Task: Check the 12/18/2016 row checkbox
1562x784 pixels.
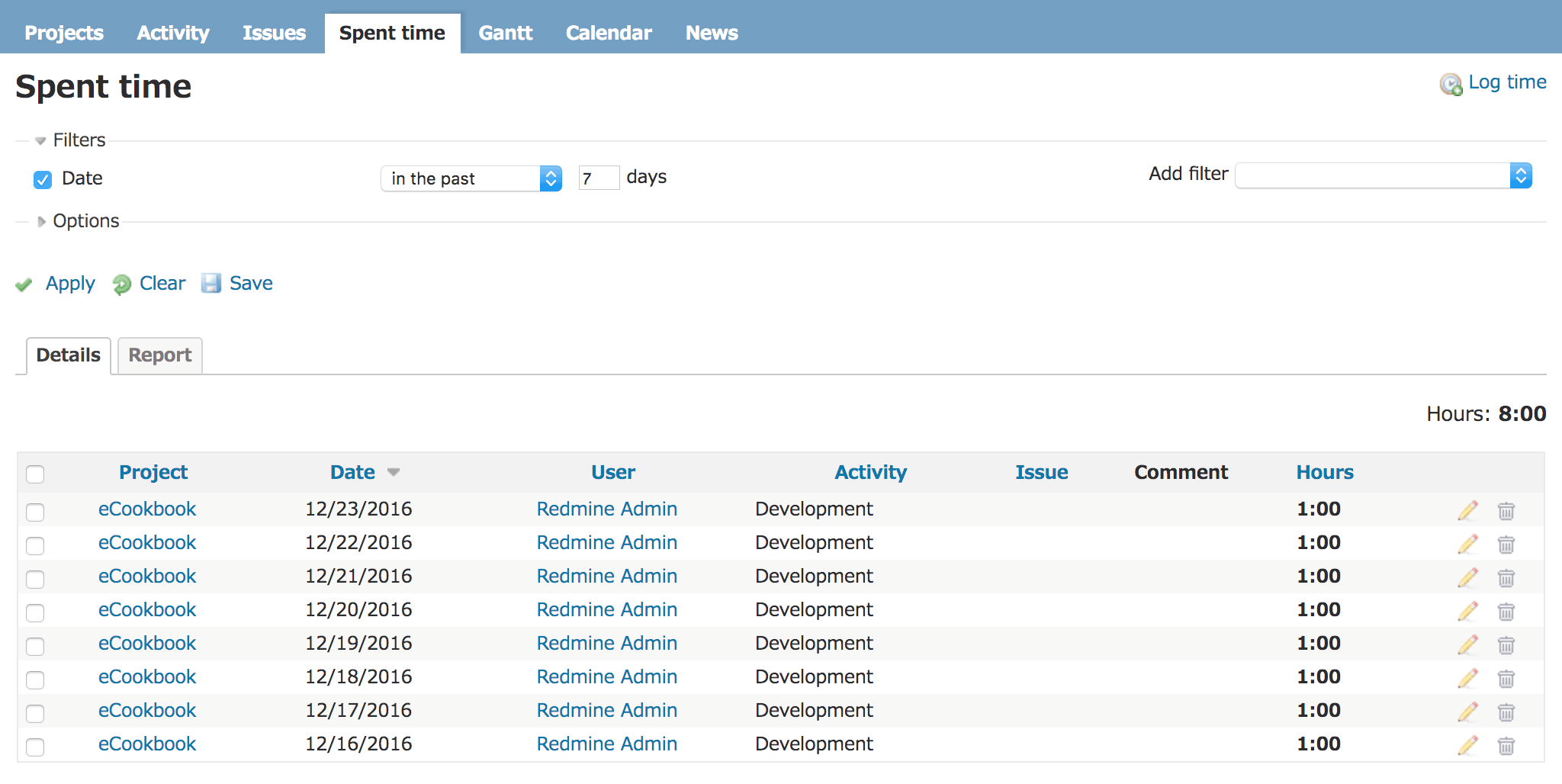Action: [35, 679]
